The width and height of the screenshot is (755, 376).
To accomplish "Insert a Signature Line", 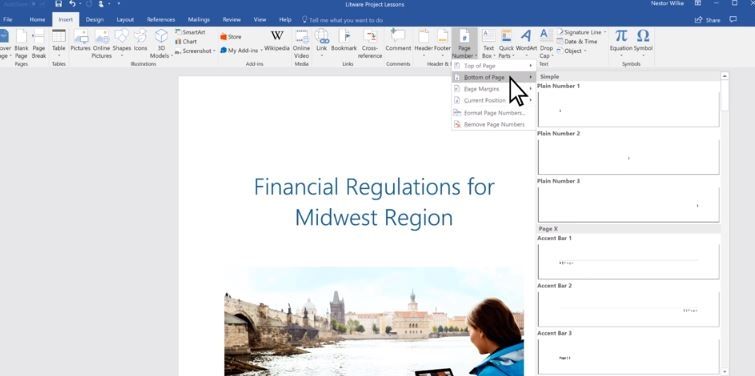I will (x=581, y=32).
